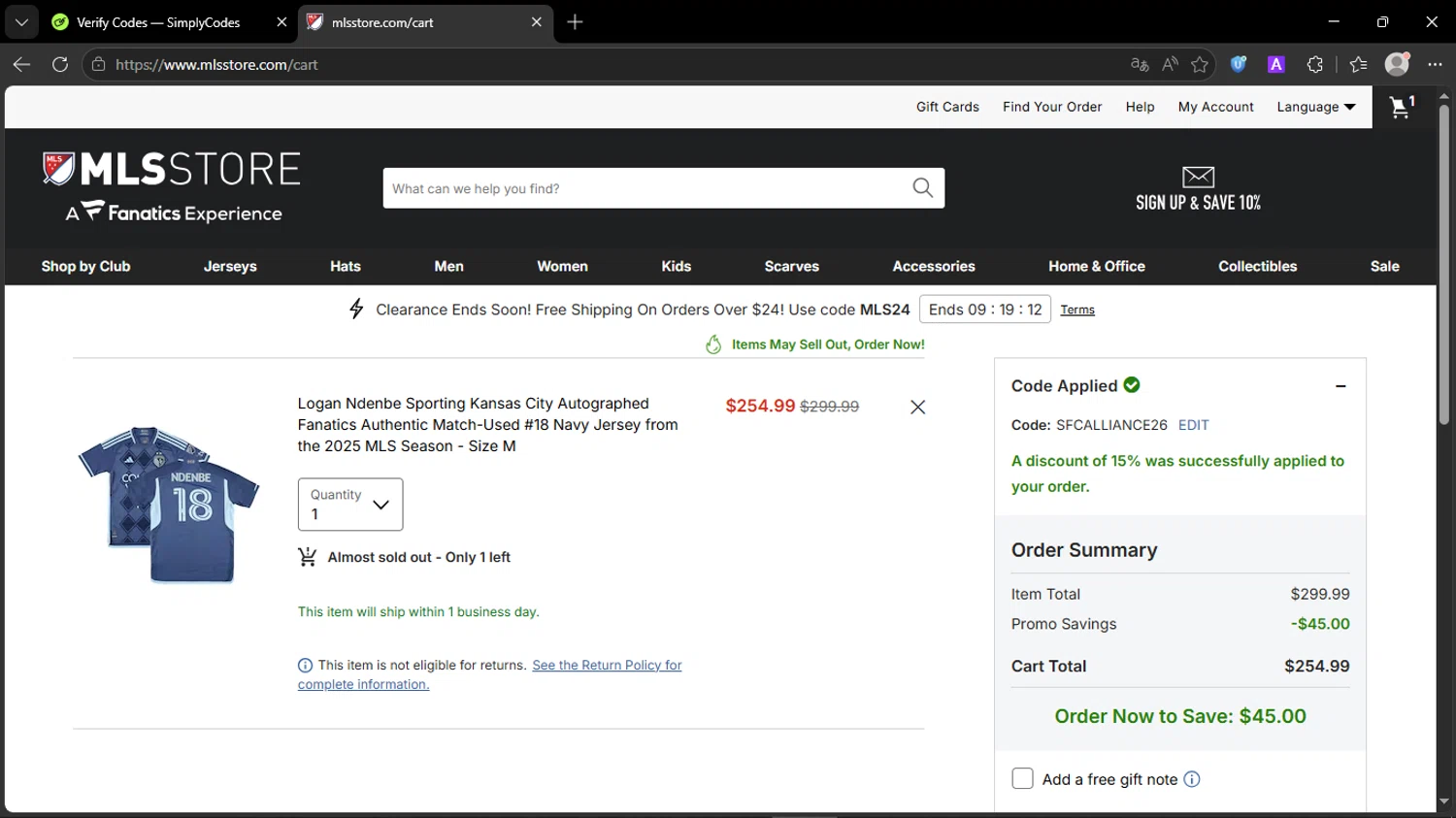Image resolution: width=1456 pixels, height=818 pixels.
Task: Open the Sale menu
Action: 1384,266
